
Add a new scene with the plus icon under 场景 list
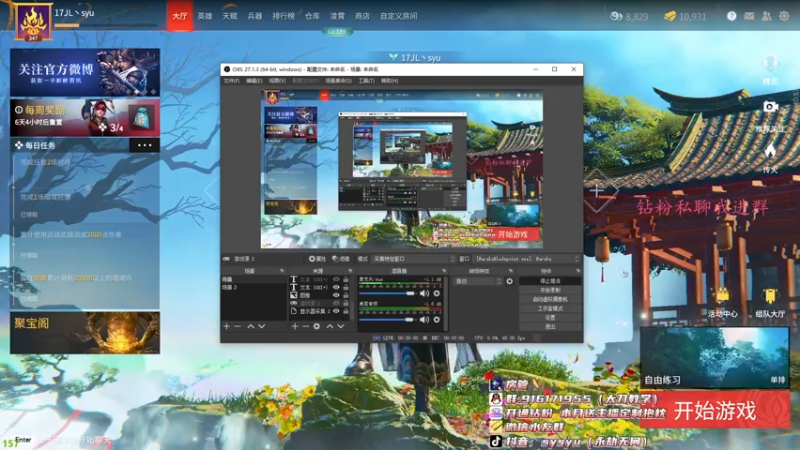pyautogui.click(x=227, y=326)
